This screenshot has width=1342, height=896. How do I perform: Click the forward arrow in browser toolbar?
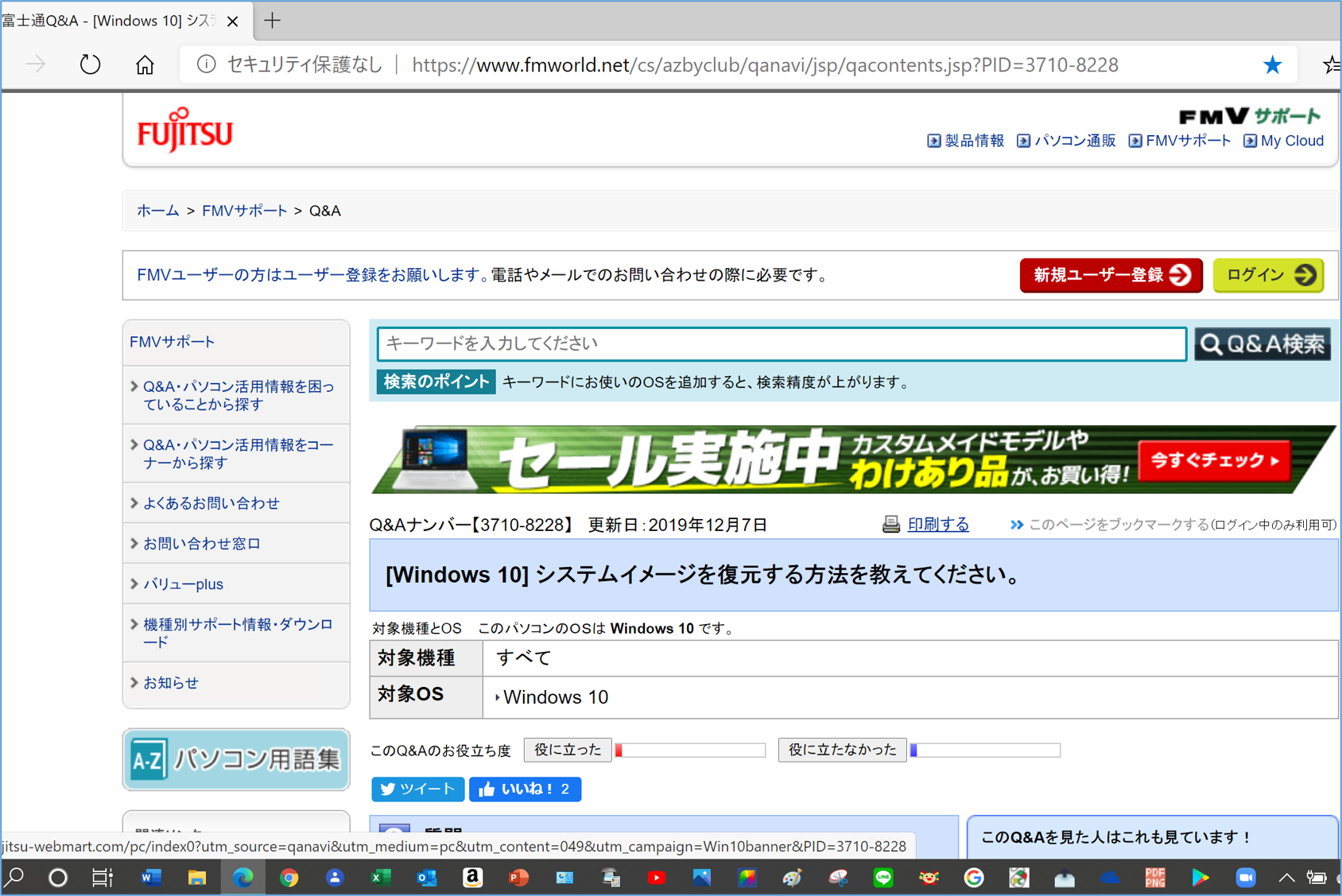pyautogui.click(x=36, y=64)
